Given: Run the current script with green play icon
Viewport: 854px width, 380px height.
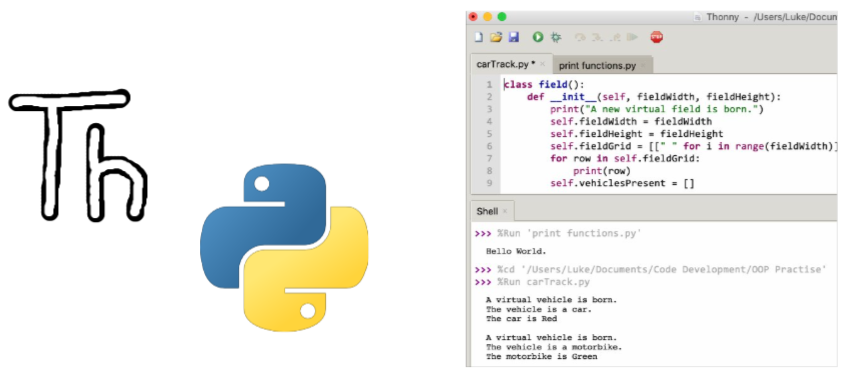Looking at the screenshot, I should 538,37.
